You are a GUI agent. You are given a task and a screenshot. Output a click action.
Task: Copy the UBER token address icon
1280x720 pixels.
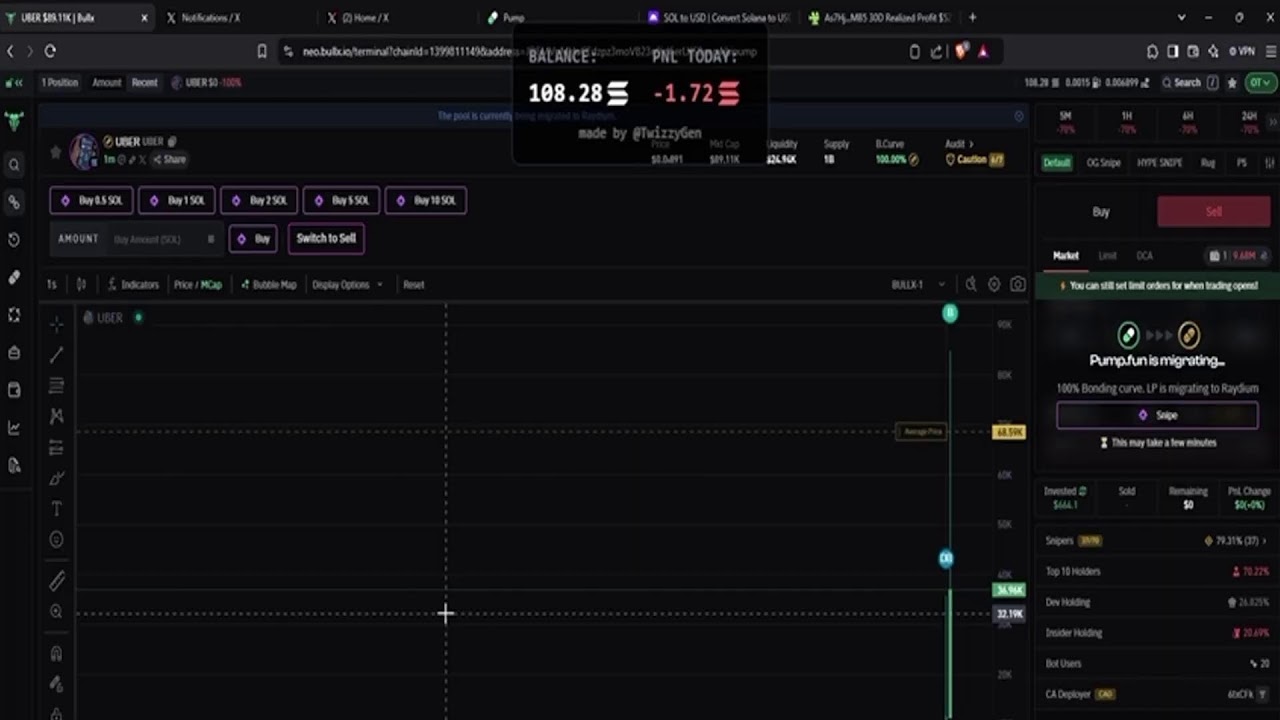[172, 142]
